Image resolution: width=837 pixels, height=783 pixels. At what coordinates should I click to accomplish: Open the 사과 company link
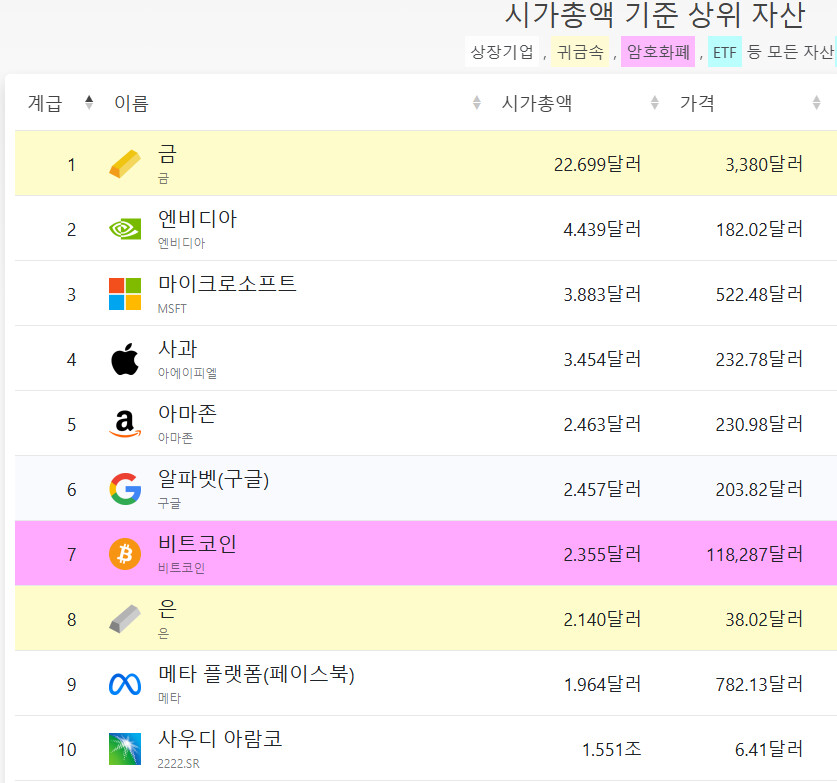click(178, 349)
